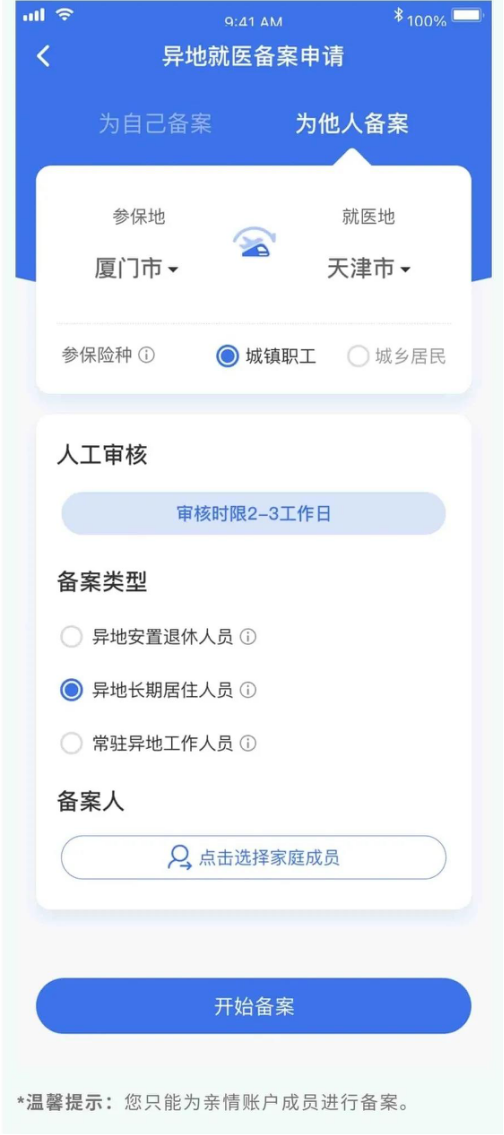Show info for 异地长期居住人员
This screenshot has height=1135, width=504.
tap(248, 691)
